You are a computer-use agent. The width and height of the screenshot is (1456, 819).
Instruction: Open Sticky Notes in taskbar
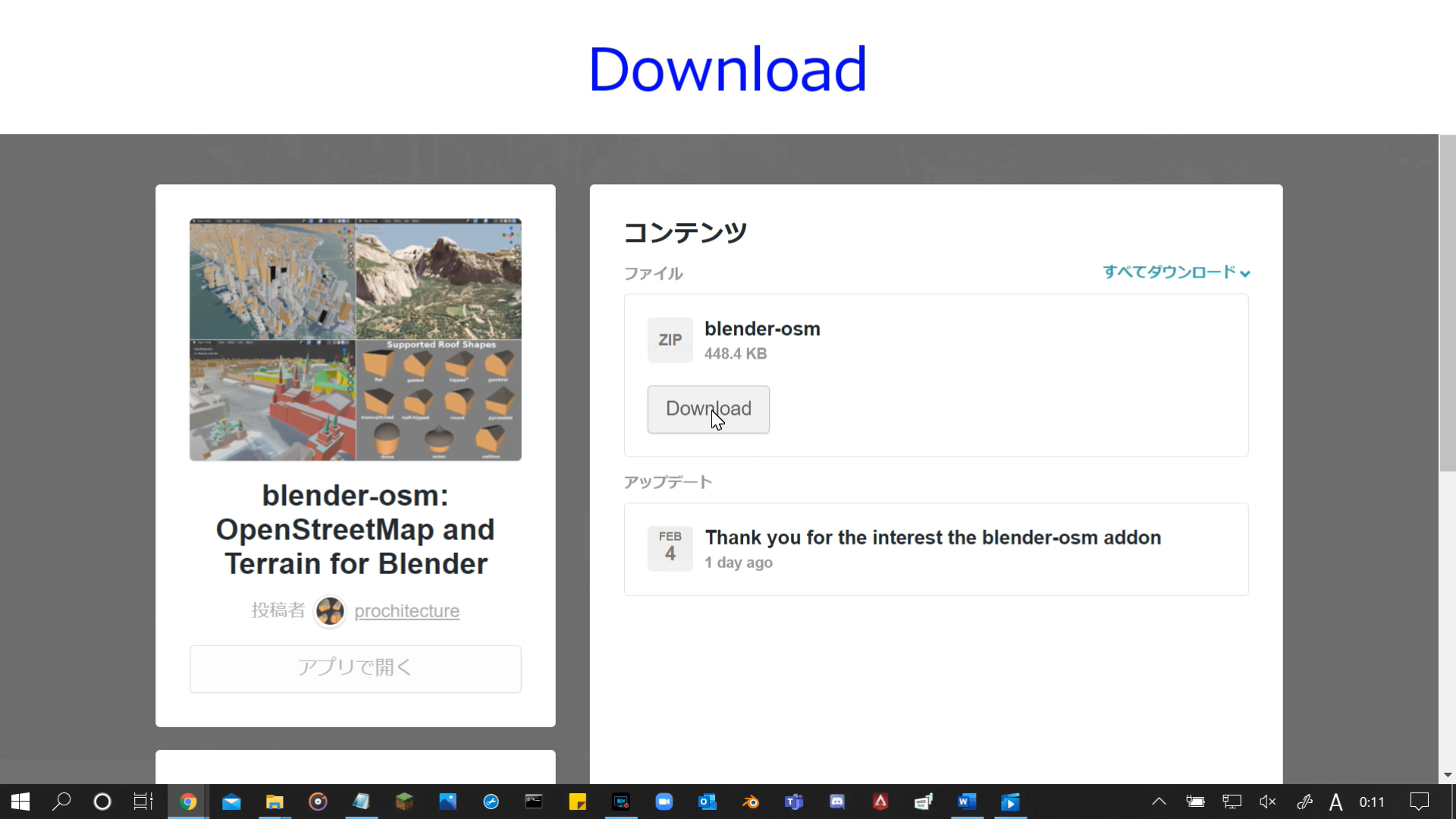[577, 802]
